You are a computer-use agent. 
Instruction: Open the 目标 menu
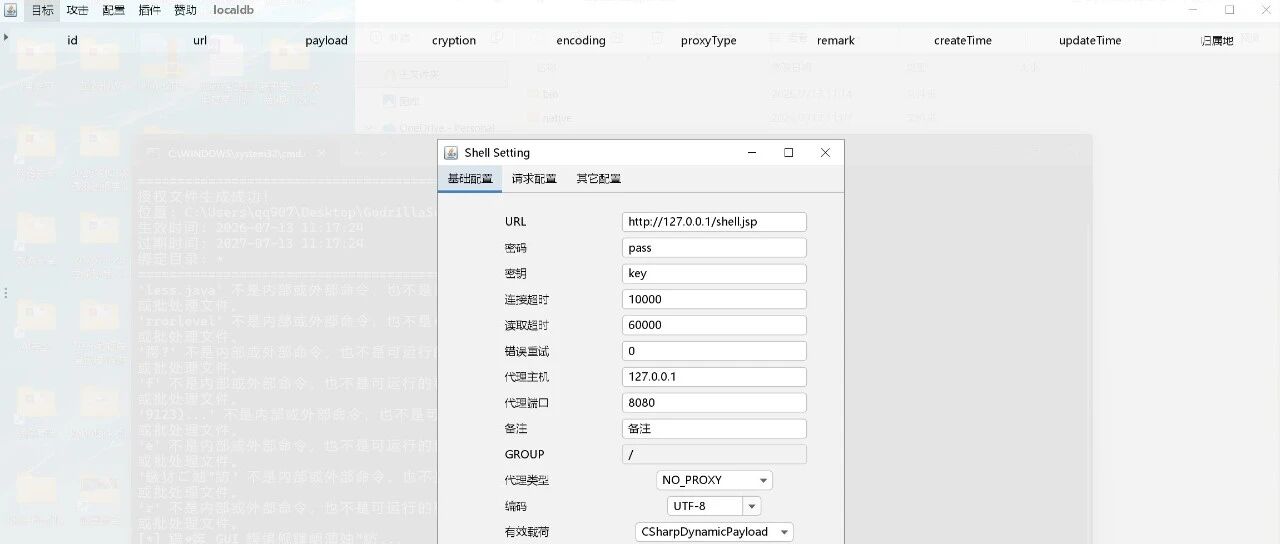tap(42, 10)
